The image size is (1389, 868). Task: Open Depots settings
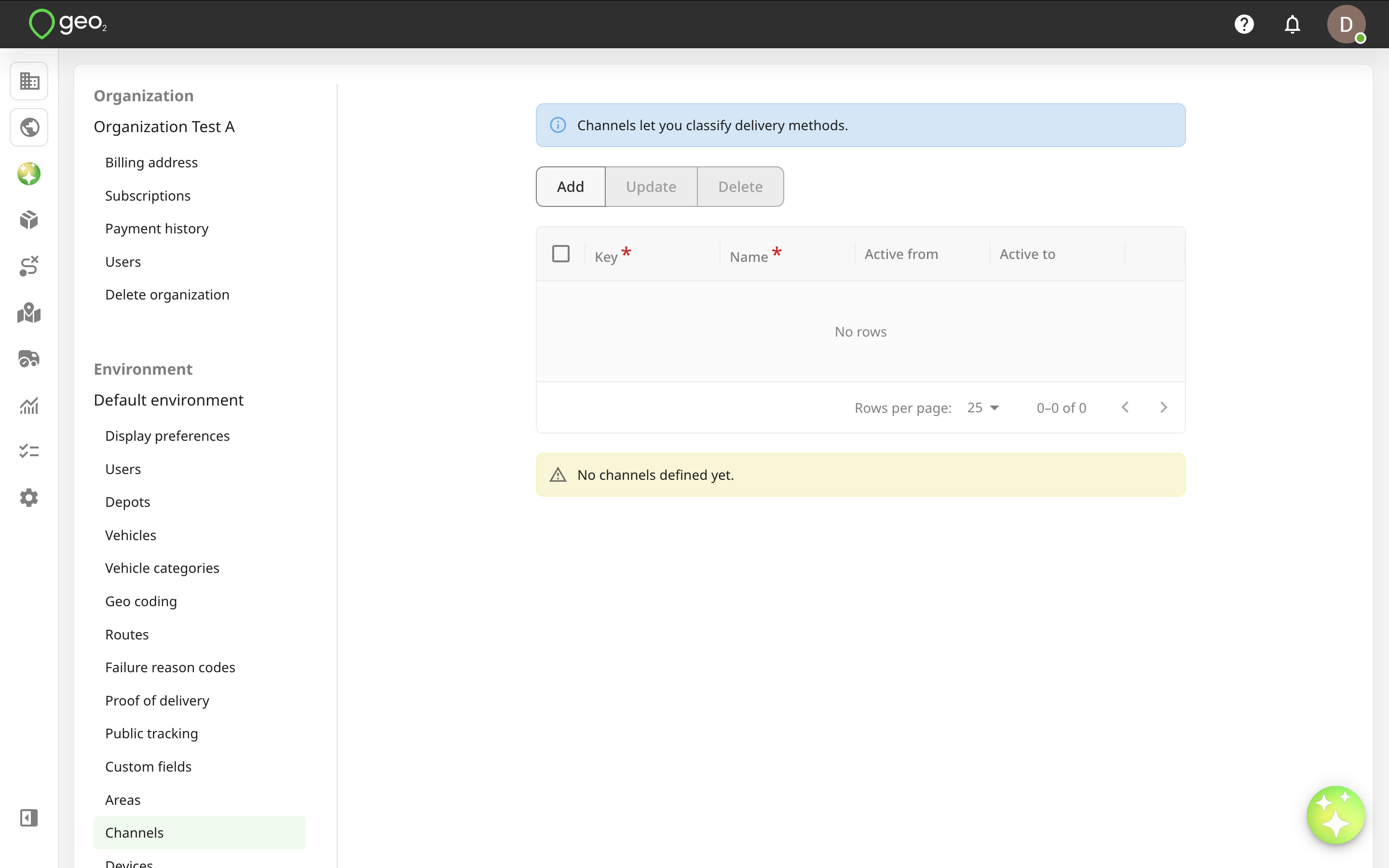point(127,502)
